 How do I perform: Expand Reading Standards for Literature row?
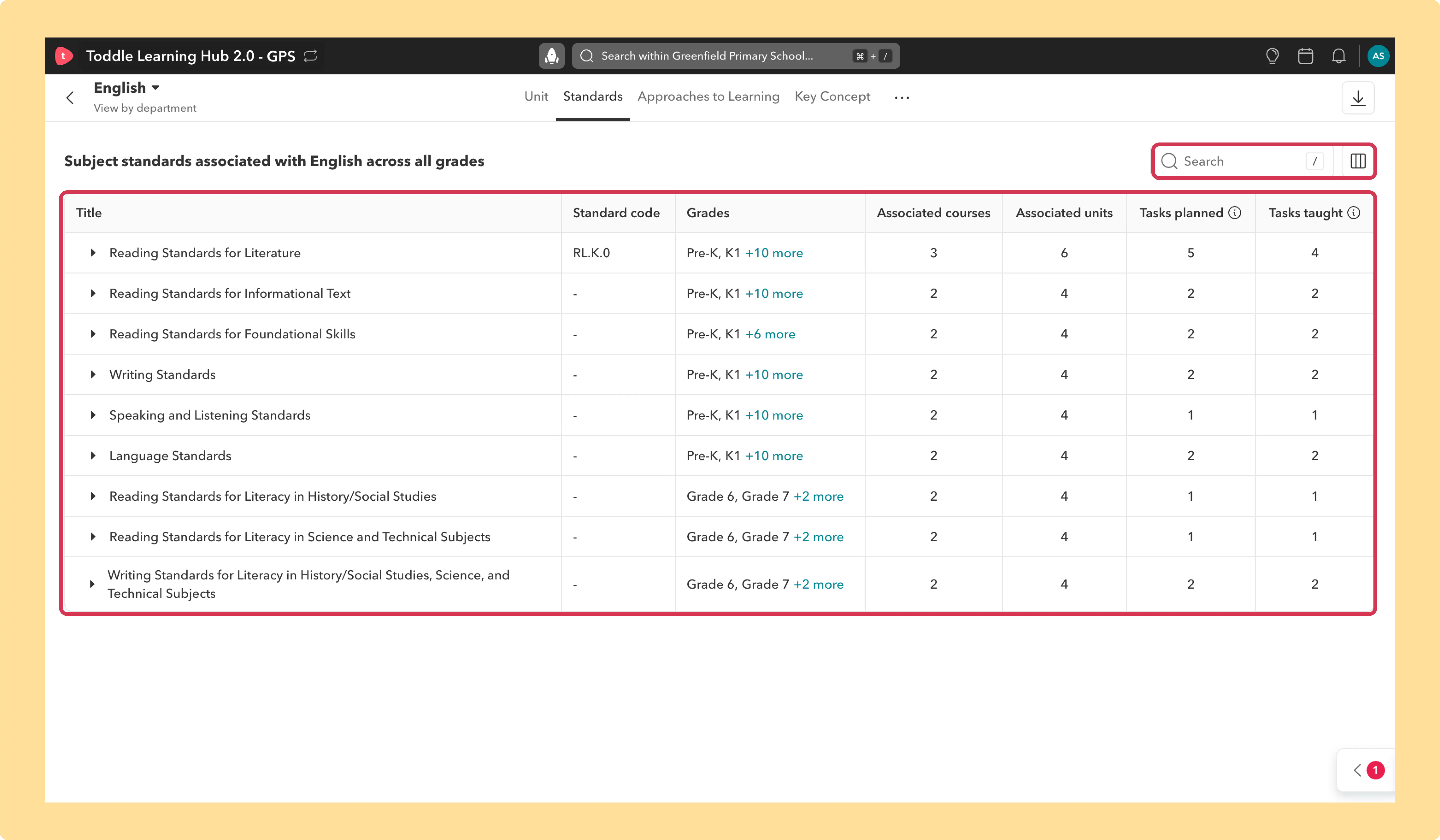point(93,253)
